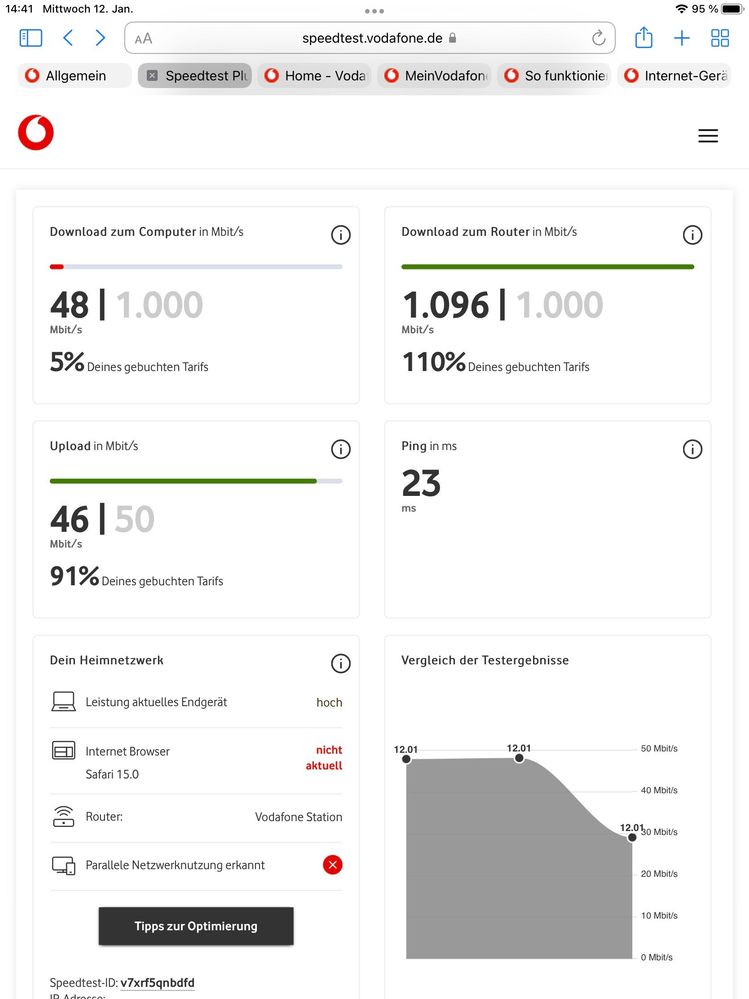Screen dimensions: 749x999
Task: Open the share sheet
Action: point(643,38)
